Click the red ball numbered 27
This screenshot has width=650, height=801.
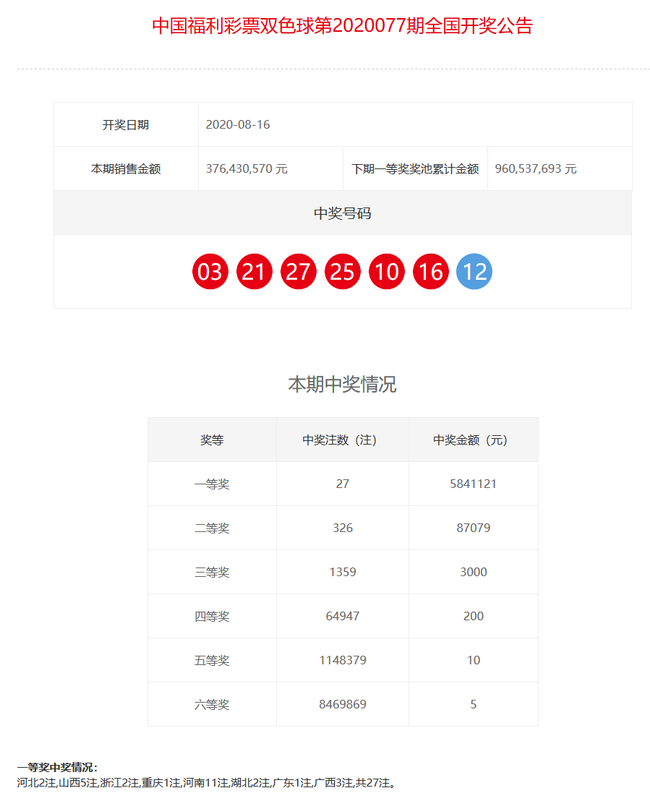coord(298,271)
